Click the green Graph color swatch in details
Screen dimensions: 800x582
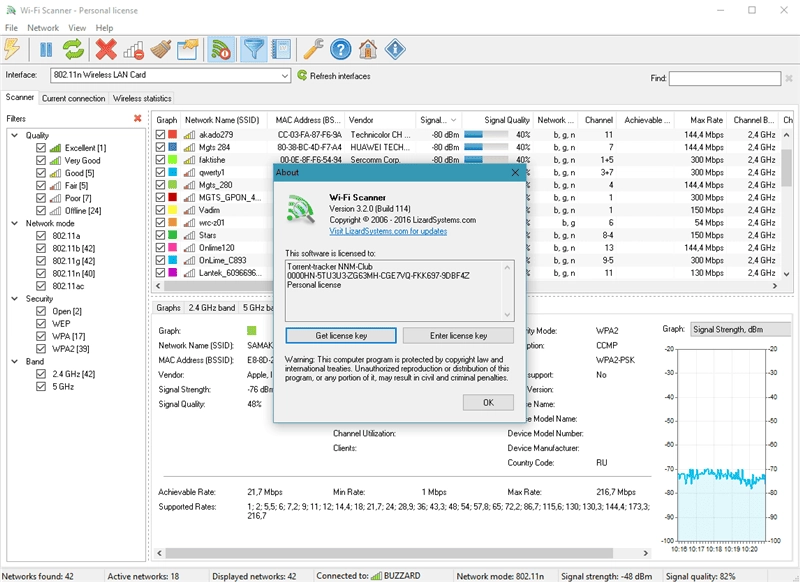(x=252, y=331)
